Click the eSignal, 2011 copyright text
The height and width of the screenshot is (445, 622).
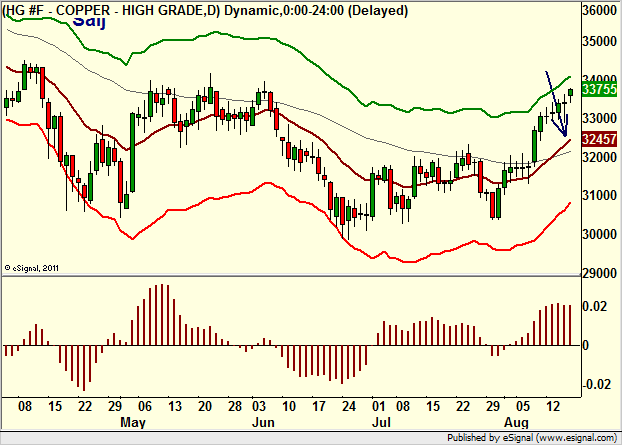[x=31, y=268]
